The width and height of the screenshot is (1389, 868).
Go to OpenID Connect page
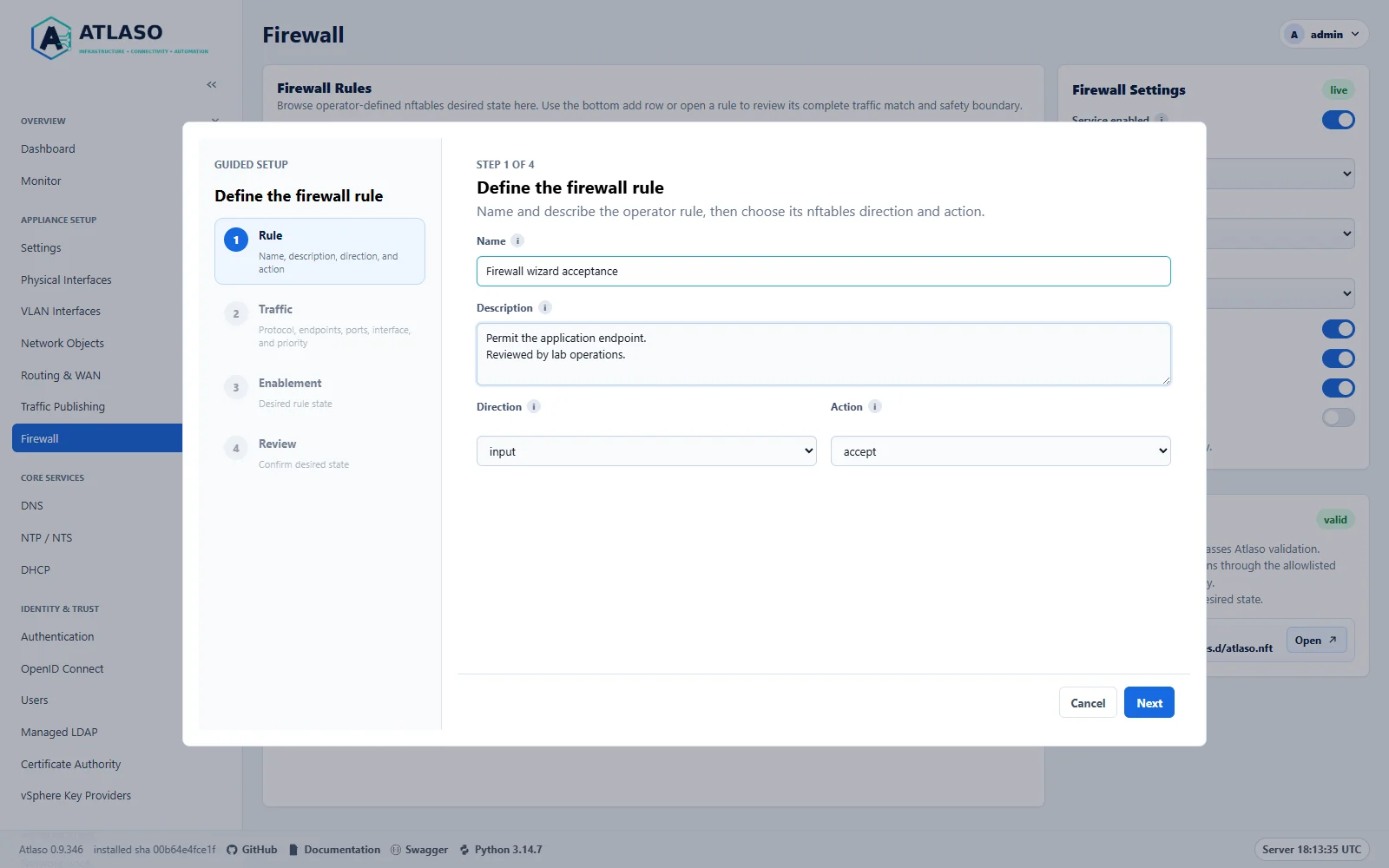point(63,668)
